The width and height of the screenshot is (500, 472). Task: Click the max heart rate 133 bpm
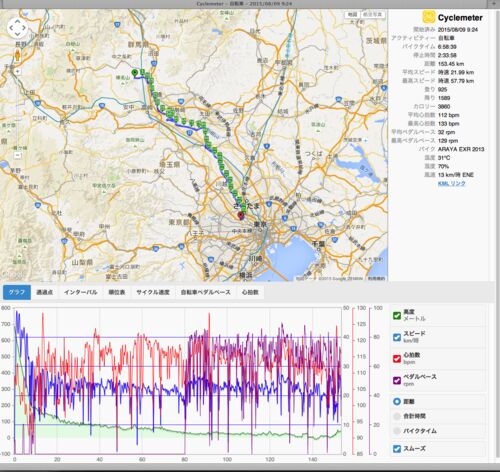tap(448, 124)
